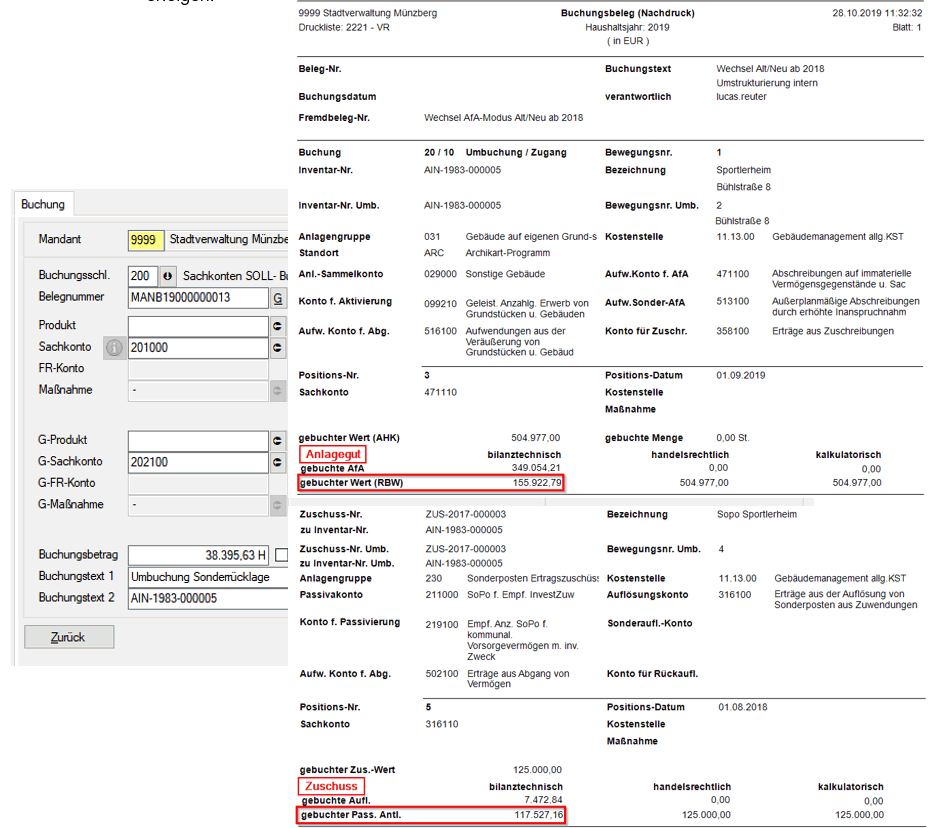
Task: Click the Buchungsschl. field containing 200
Action: [142, 275]
